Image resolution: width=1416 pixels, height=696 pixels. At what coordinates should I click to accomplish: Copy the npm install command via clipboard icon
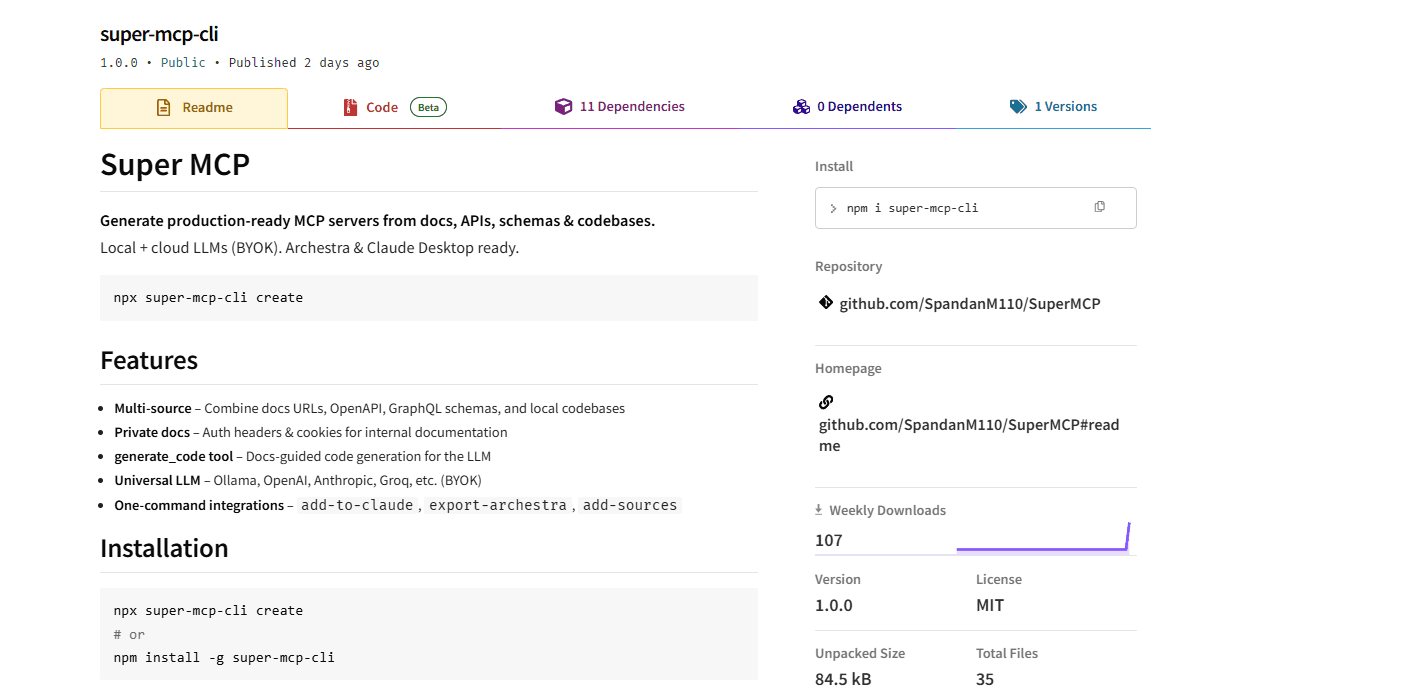pyautogui.click(x=1100, y=206)
